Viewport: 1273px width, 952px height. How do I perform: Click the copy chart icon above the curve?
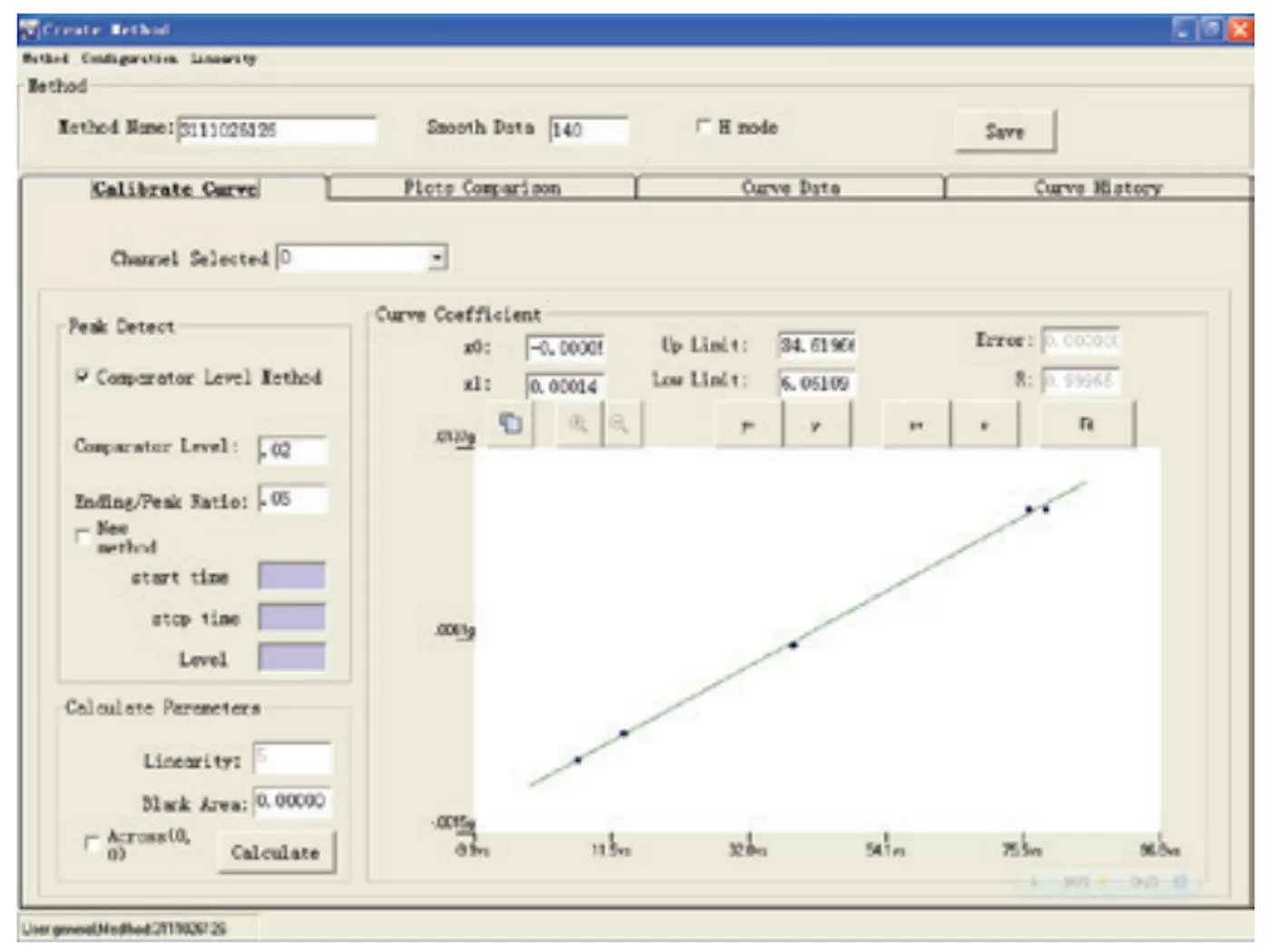(511, 423)
